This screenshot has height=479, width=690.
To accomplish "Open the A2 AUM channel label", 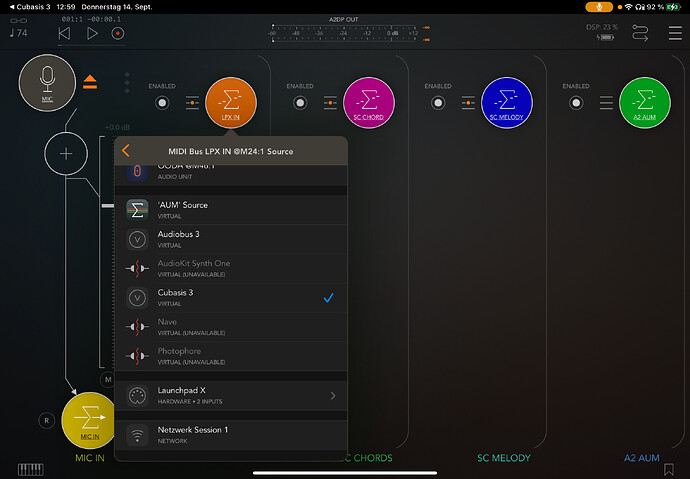I will tap(642, 458).
